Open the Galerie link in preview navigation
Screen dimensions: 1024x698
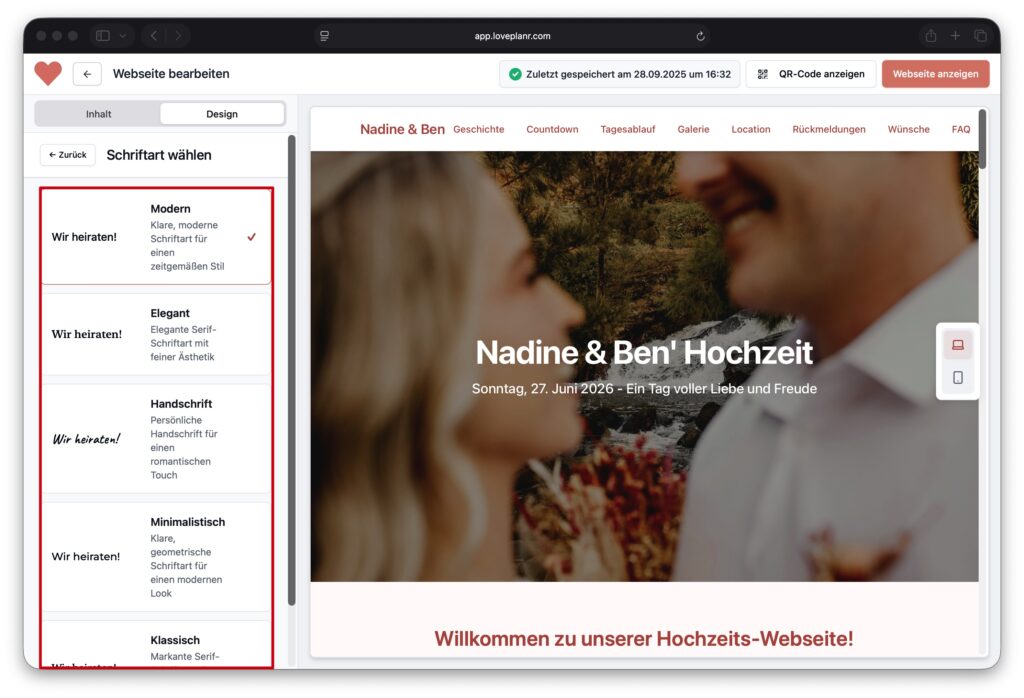point(693,129)
